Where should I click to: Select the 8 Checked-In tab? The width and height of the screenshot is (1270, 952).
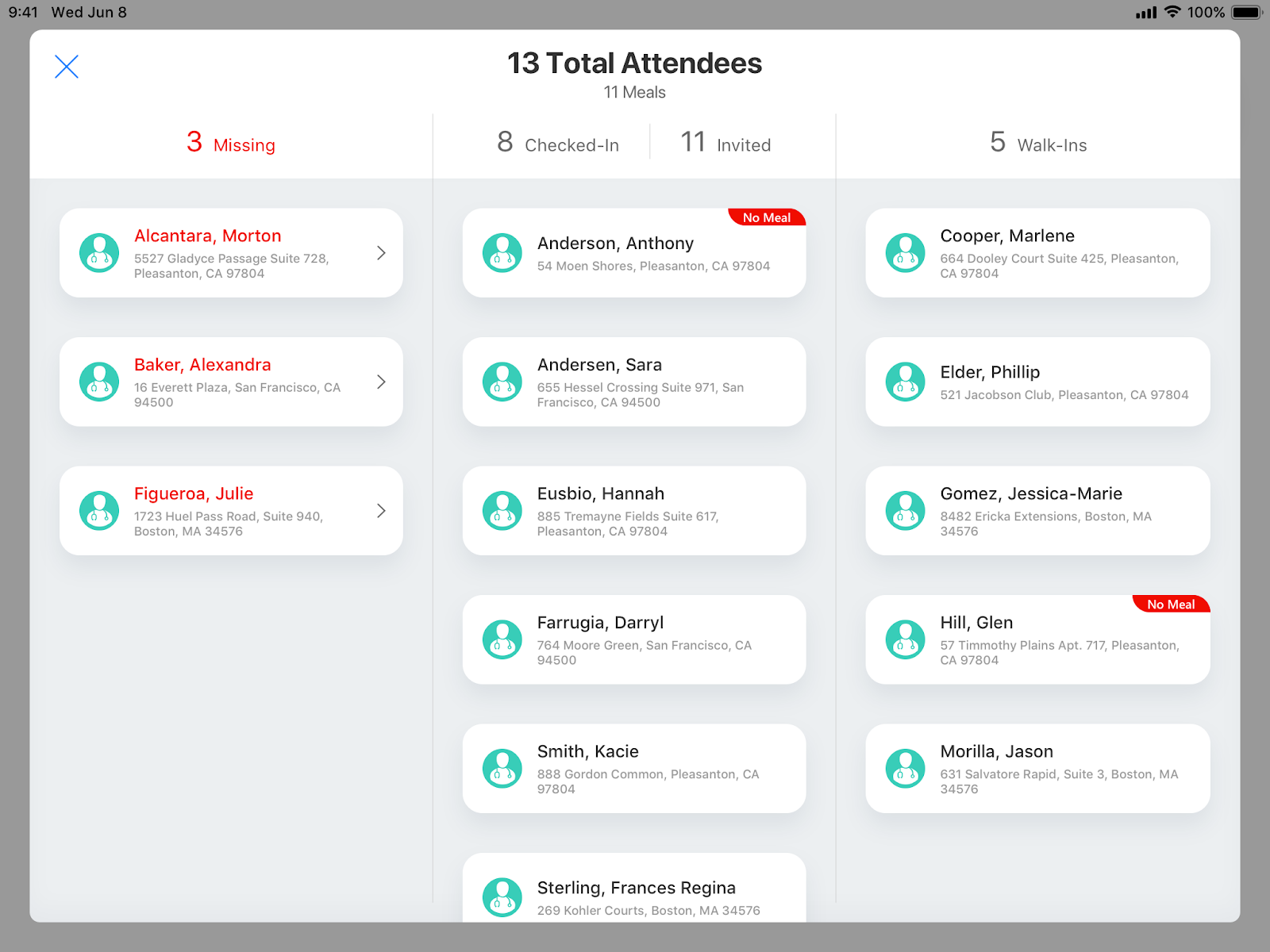(558, 144)
